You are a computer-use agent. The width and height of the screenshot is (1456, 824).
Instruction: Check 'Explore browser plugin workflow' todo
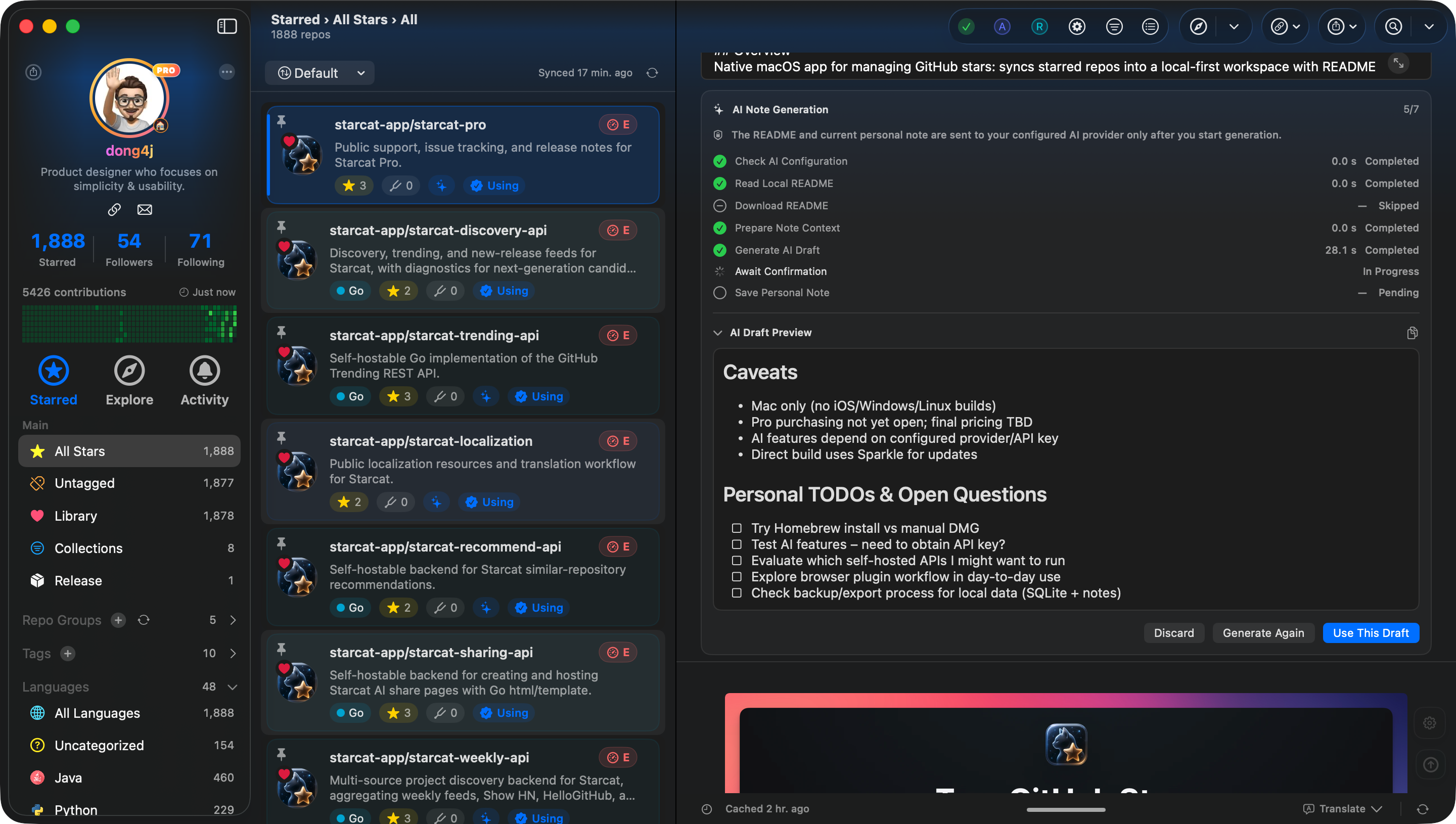click(736, 577)
